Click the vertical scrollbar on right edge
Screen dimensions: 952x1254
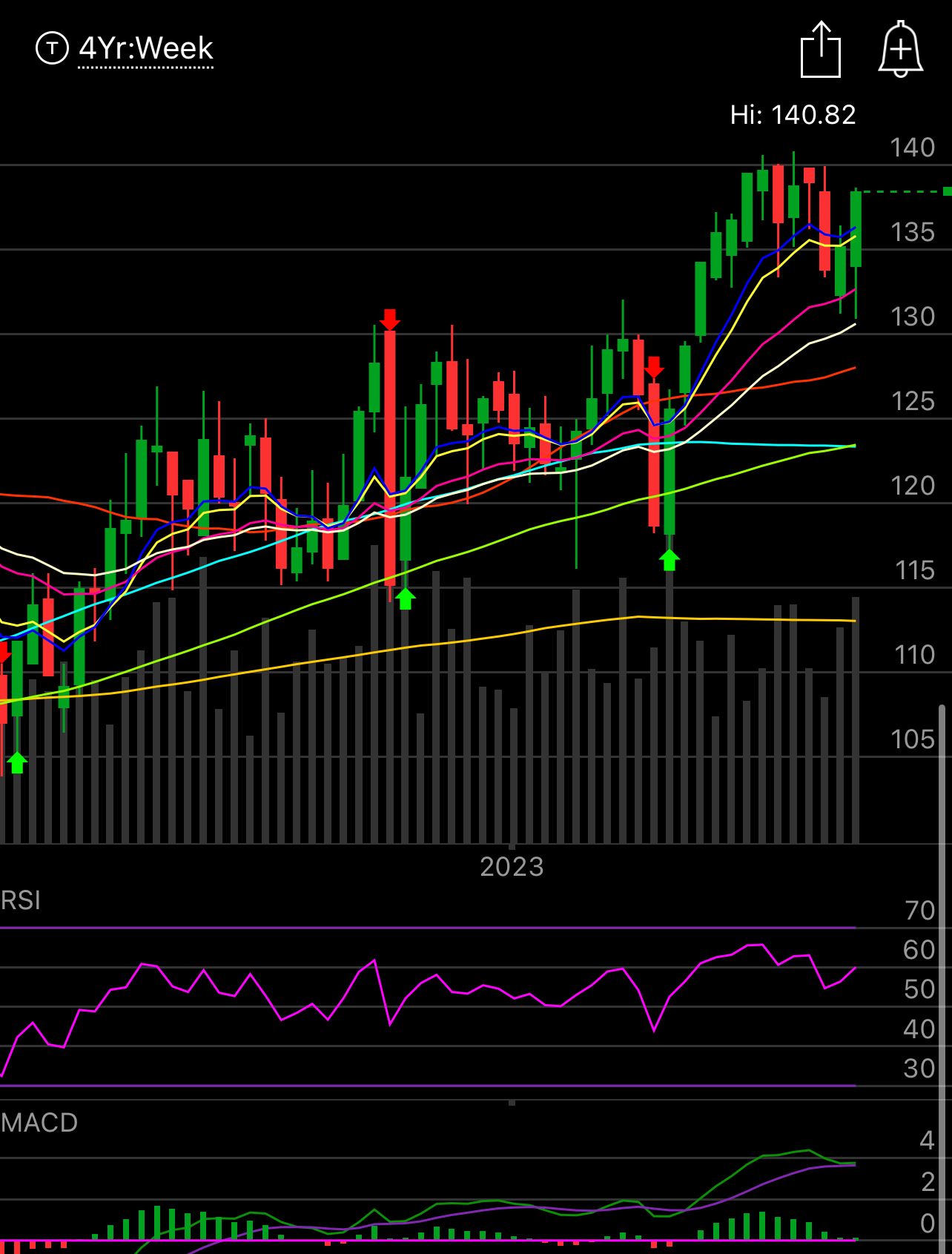point(942,979)
